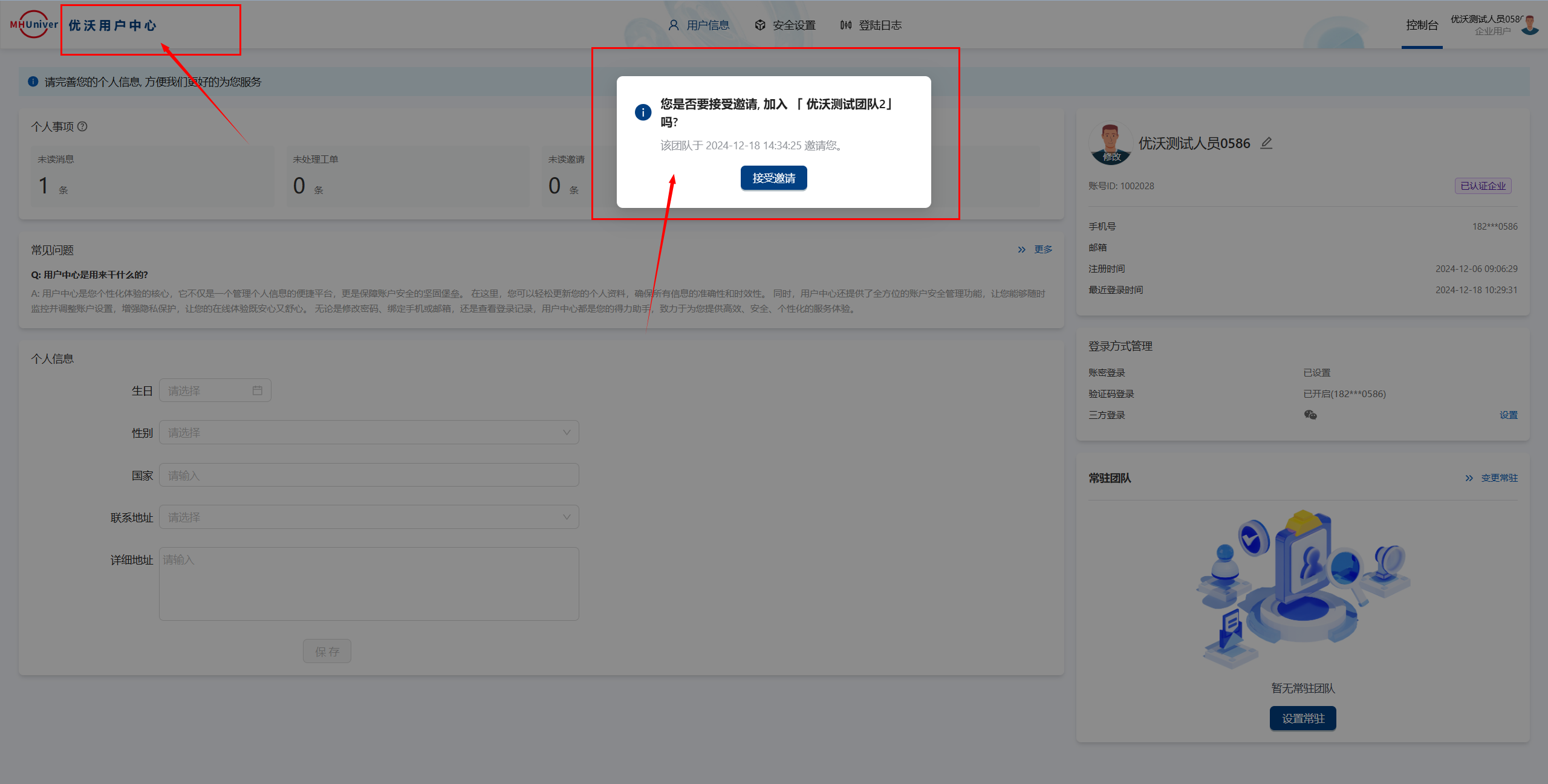Click the info icon in the invitation dialog

(x=643, y=112)
